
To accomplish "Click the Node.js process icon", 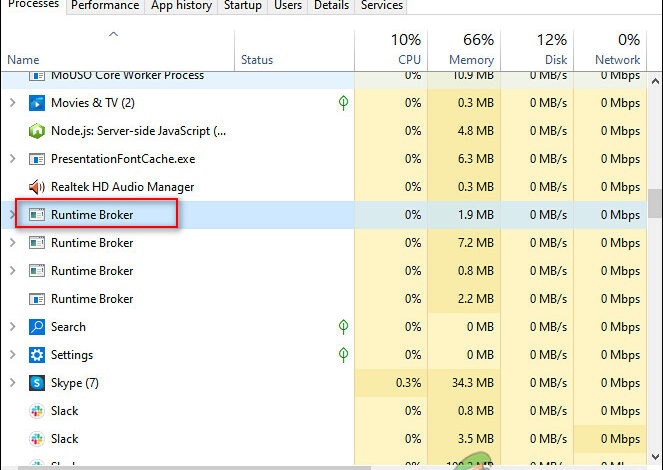I will coord(37,131).
